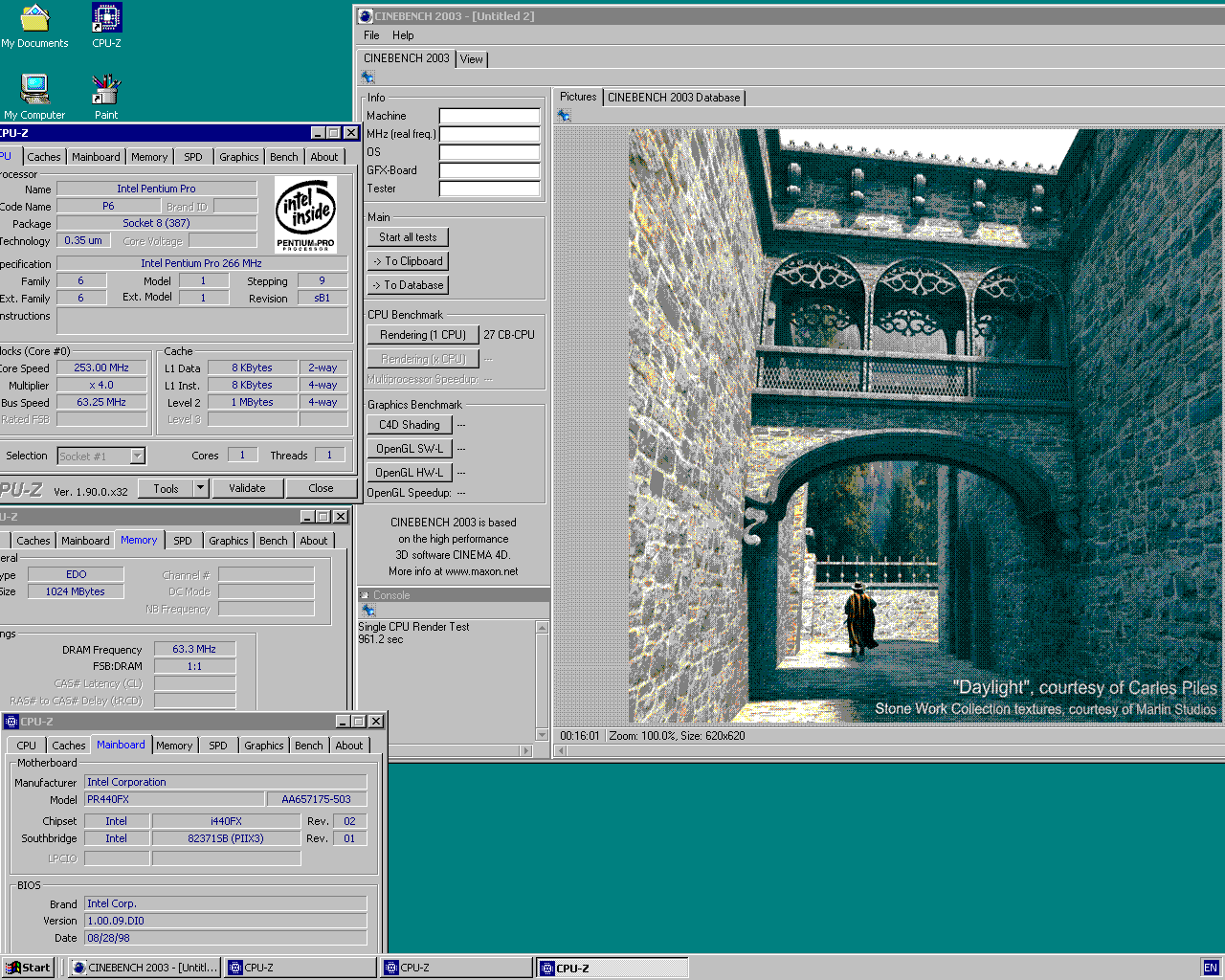Open the Start menu
Screen dimensions: 1225x980
[x=28, y=968]
